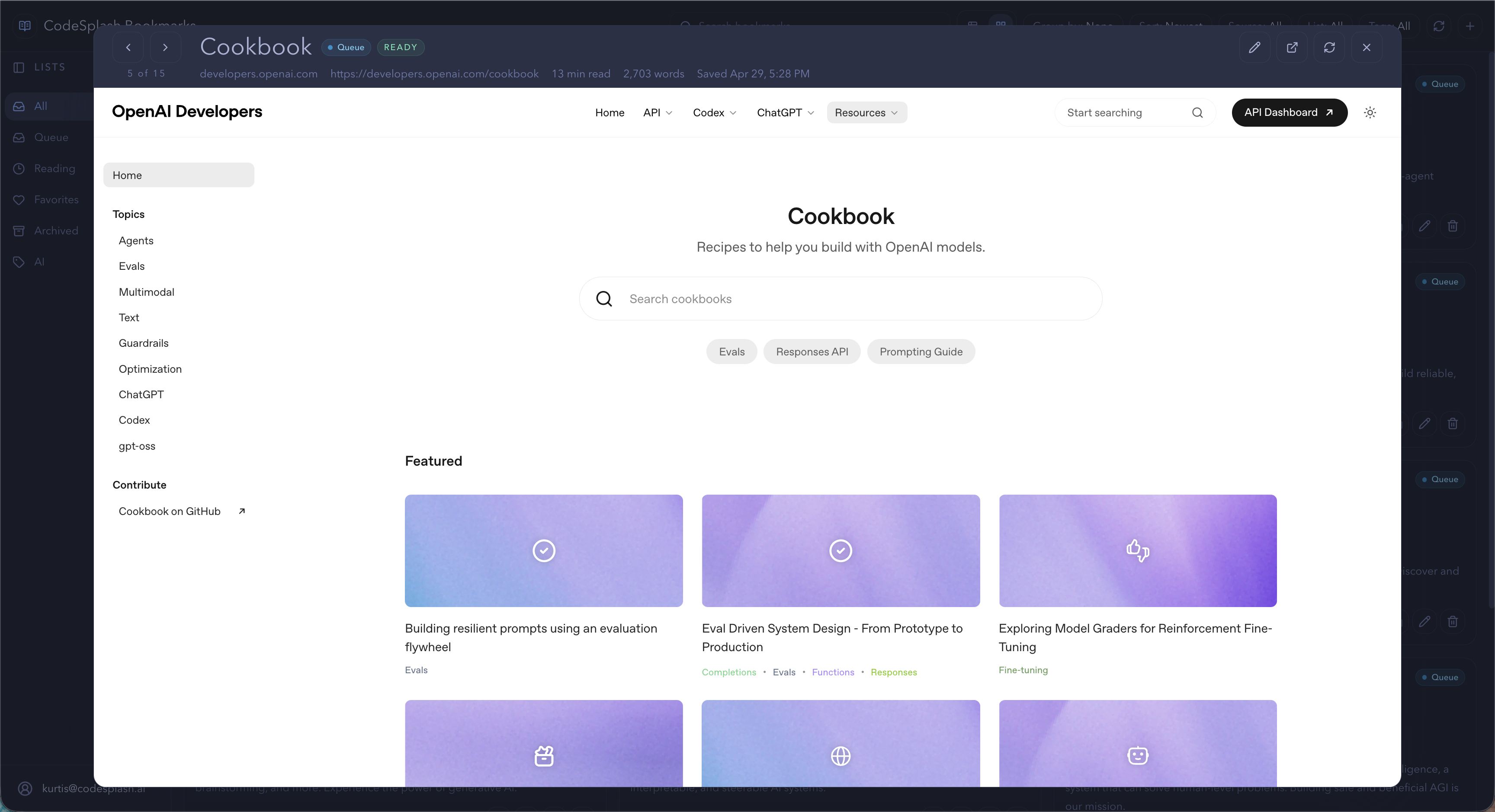The height and width of the screenshot is (812, 1495).
Task: Go to previous bookmark arrow
Action: click(x=128, y=48)
